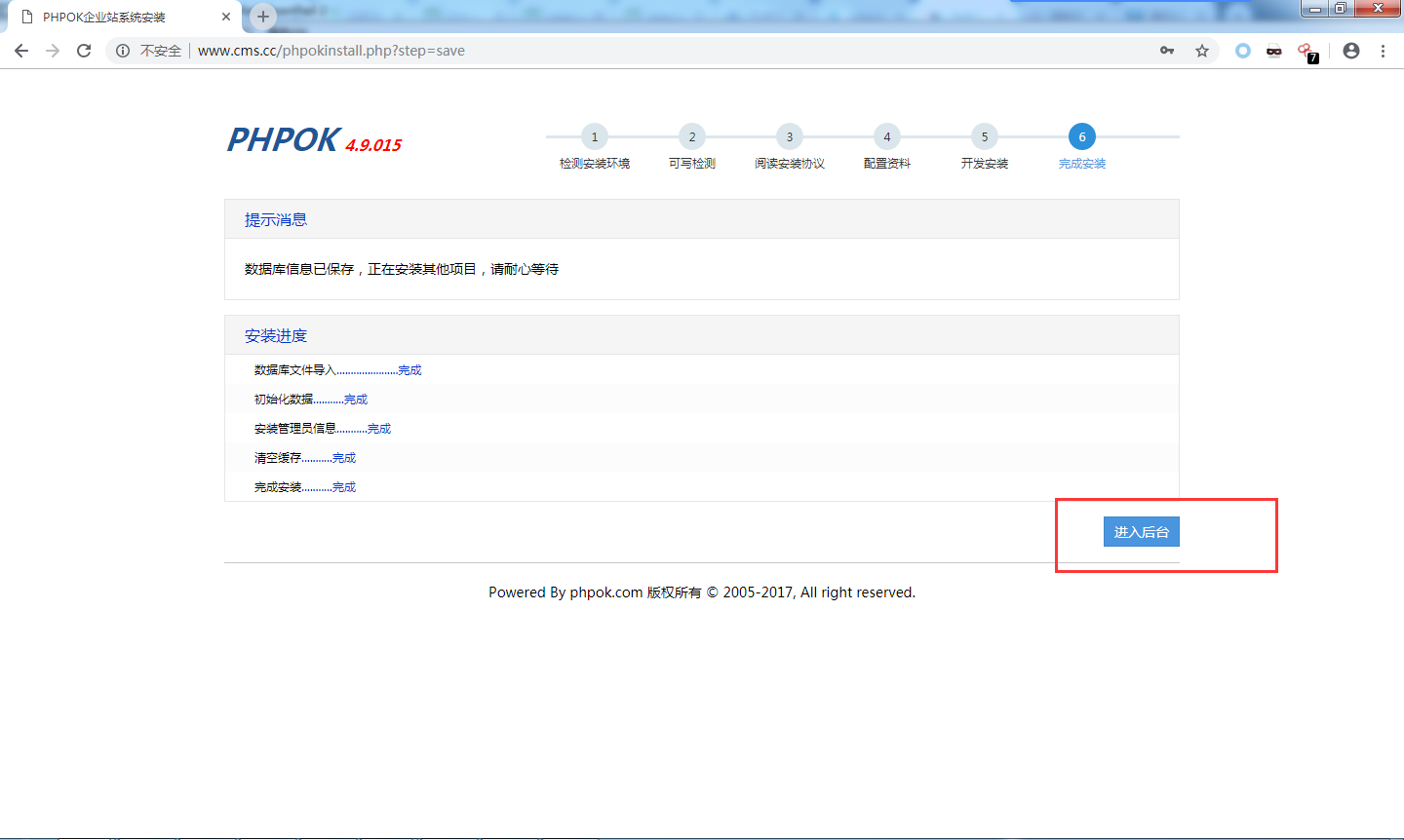Click the PHPOK logo
The image size is (1404, 840).
coord(284,140)
